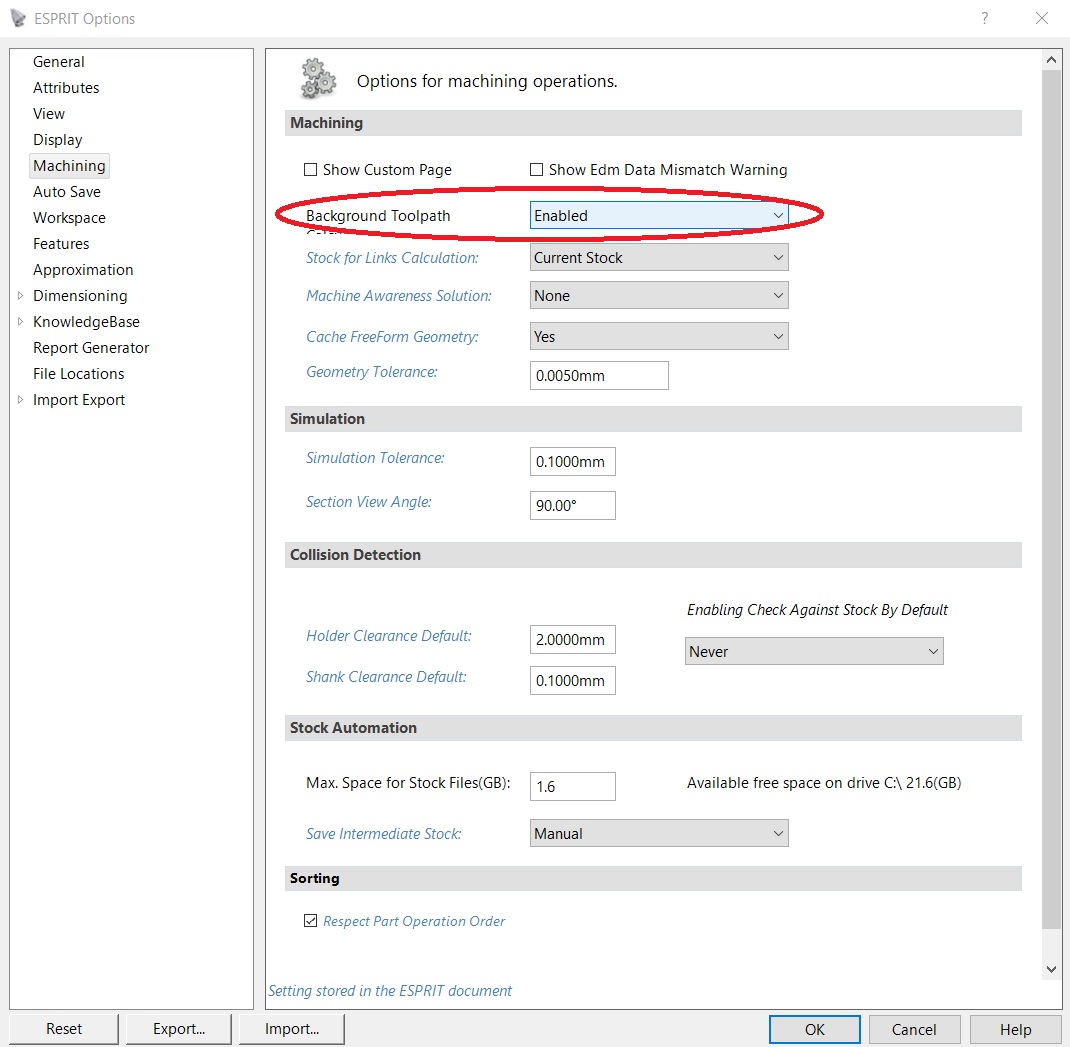Close the ESPRIT Options dialog
1070x1047 pixels.
tap(1041, 18)
